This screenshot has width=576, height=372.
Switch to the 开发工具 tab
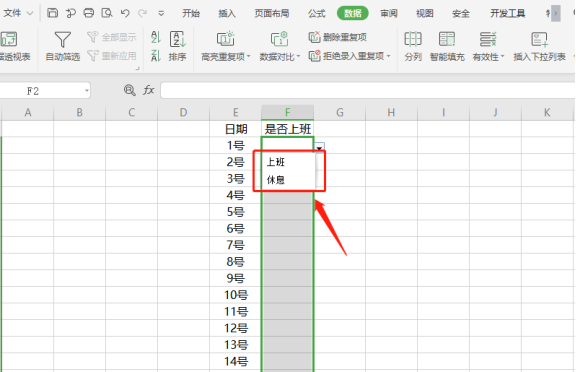coord(508,14)
